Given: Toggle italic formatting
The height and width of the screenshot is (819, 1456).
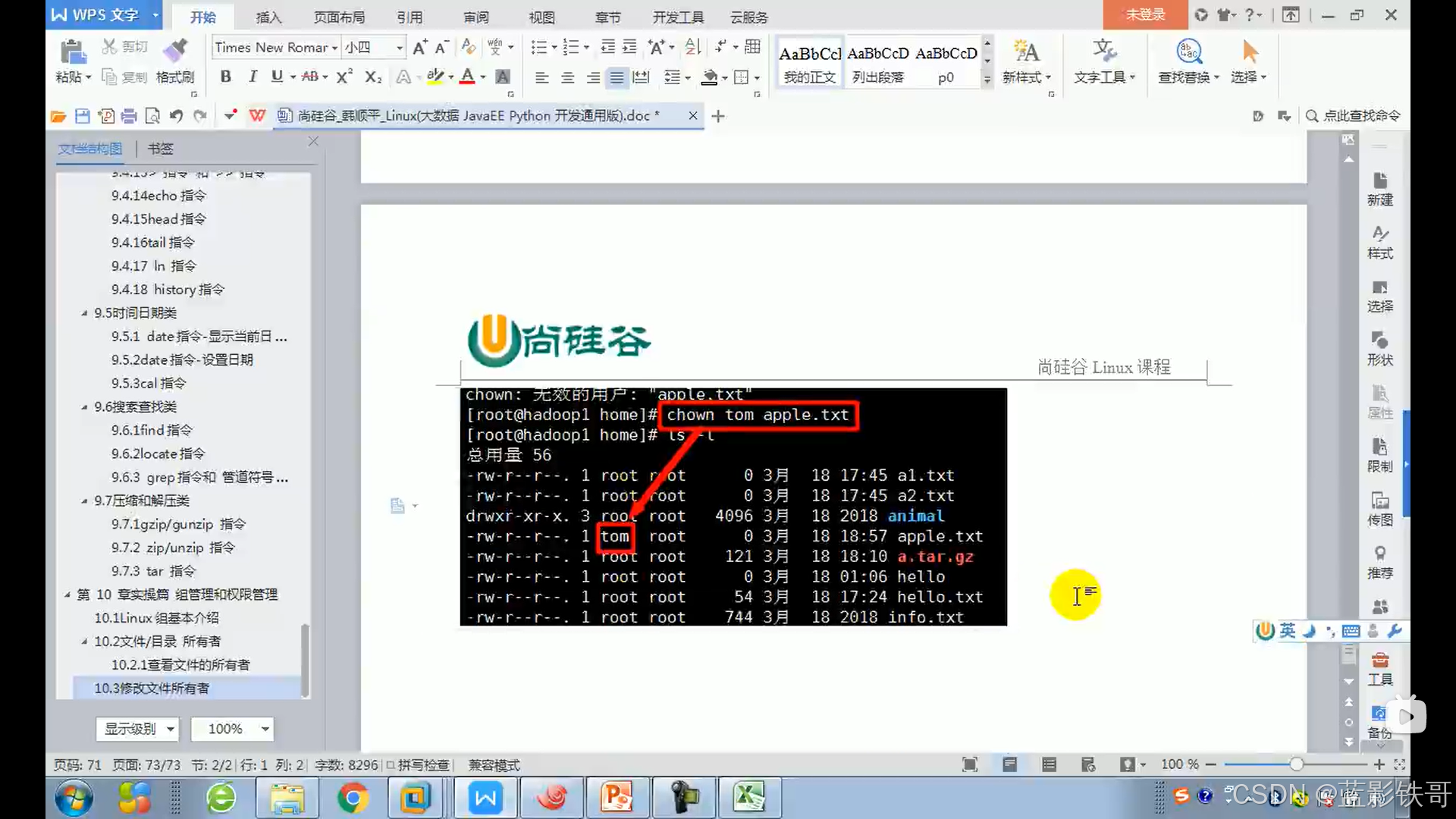Looking at the screenshot, I should (x=253, y=77).
